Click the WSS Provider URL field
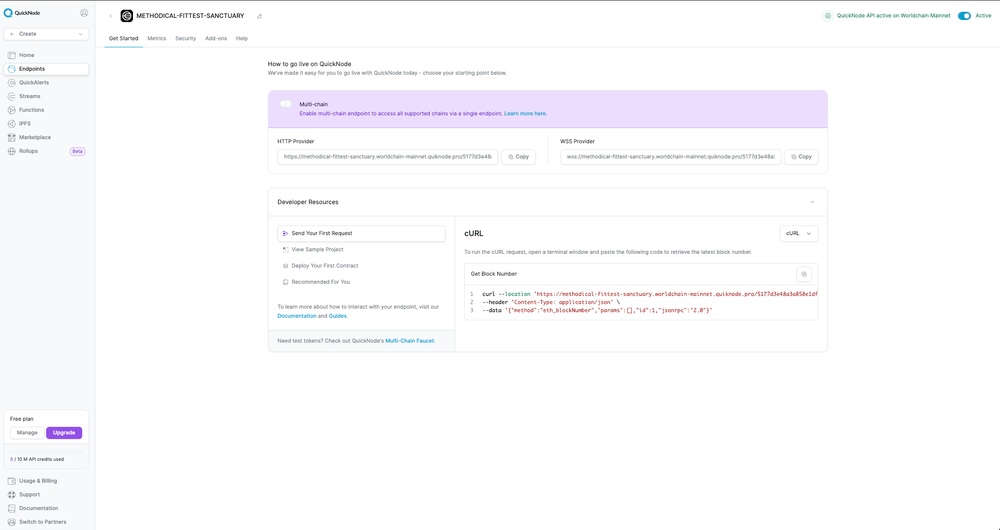This screenshot has height=530, width=1000. pos(671,157)
